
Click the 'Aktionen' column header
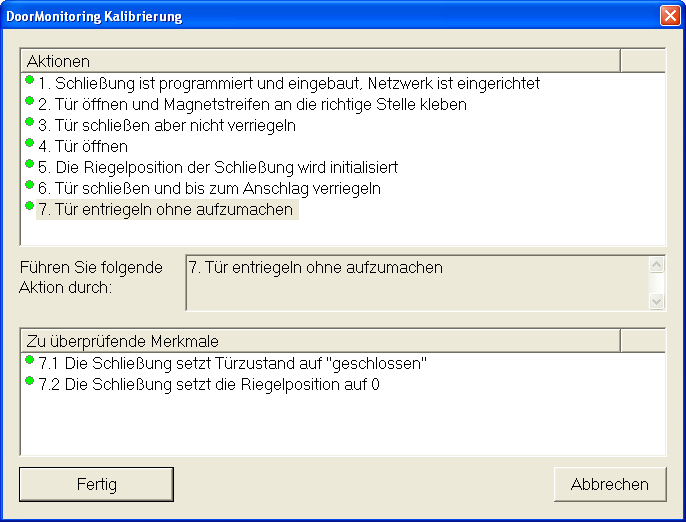320,61
